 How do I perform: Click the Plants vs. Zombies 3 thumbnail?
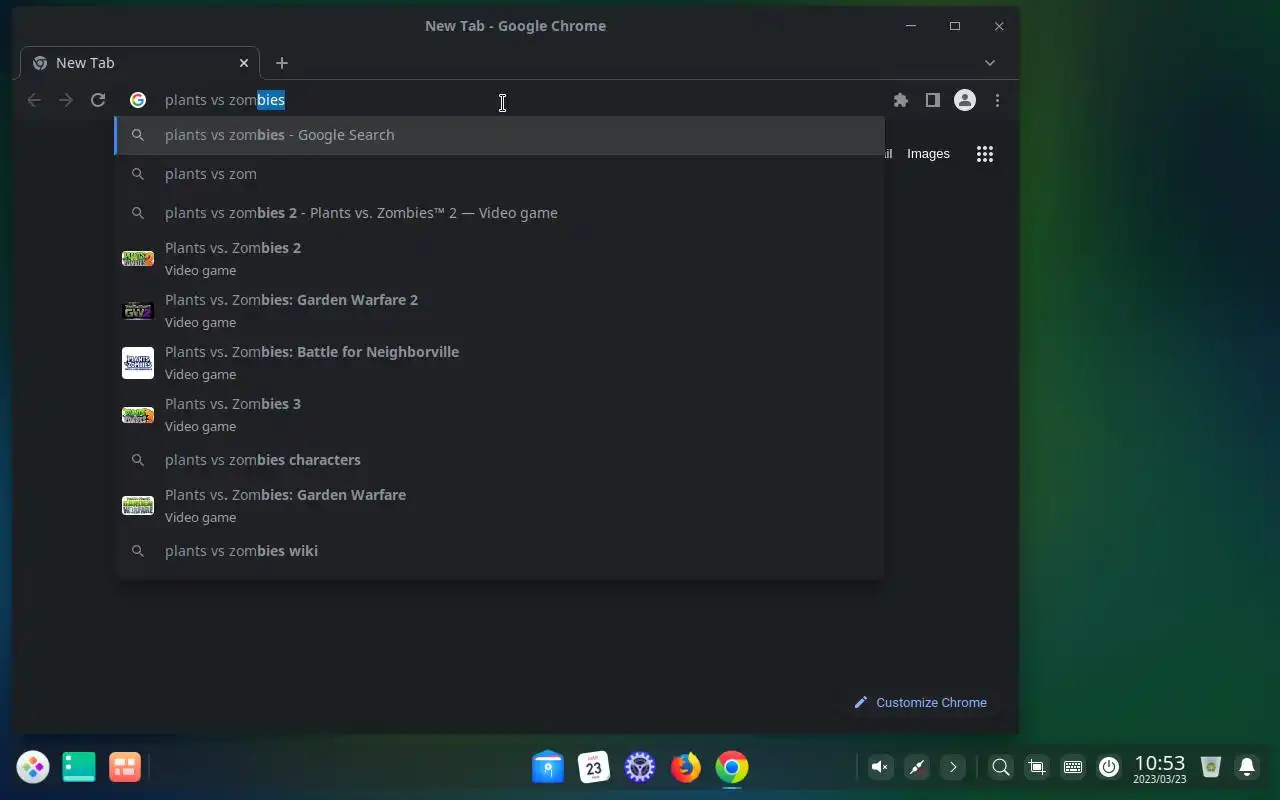point(138,414)
